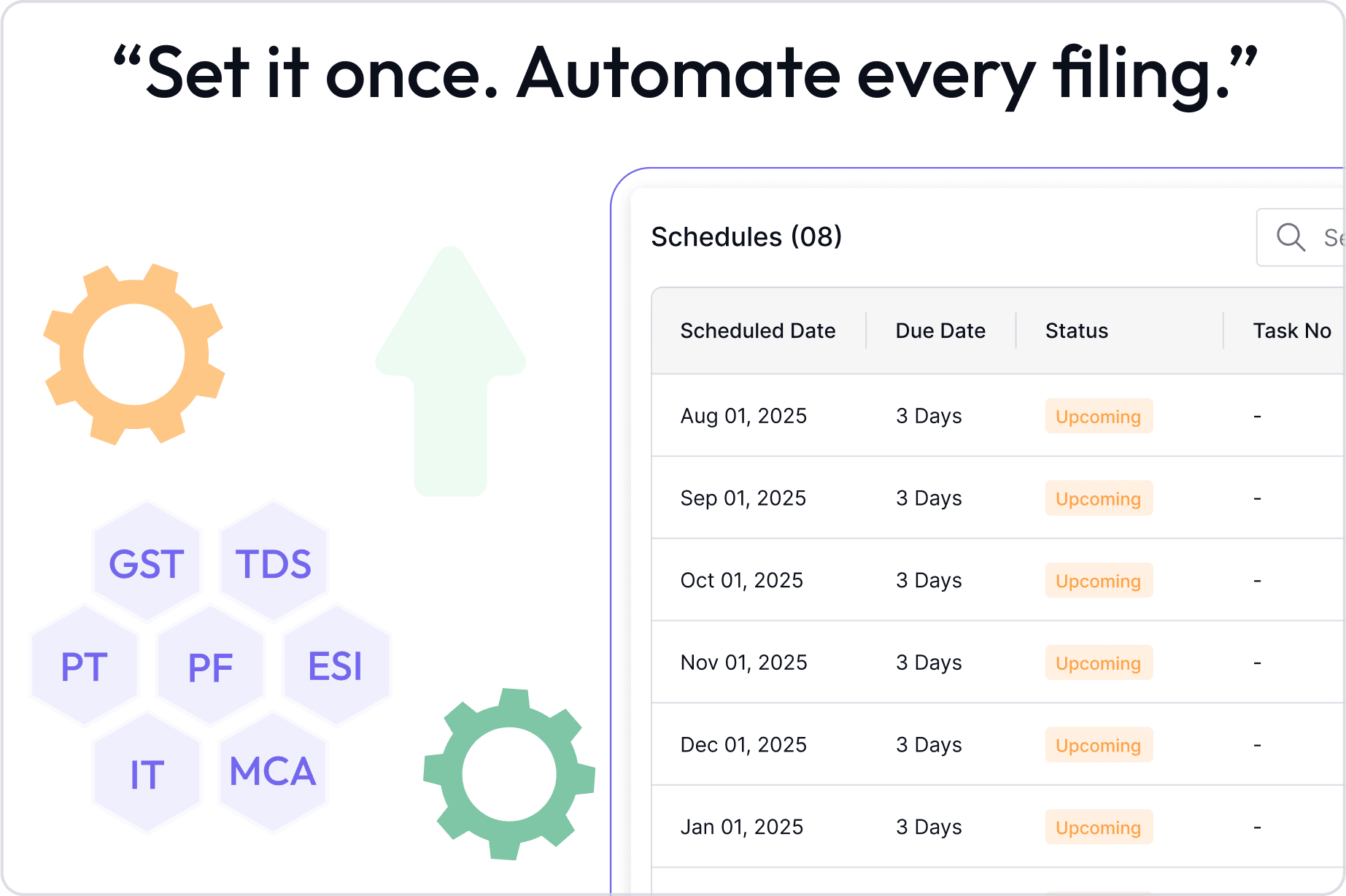The width and height of the screenshot is (1346, 896).
Task: Click into the schedules search field
Action: pyautogui.click(x=1301, y=237)
